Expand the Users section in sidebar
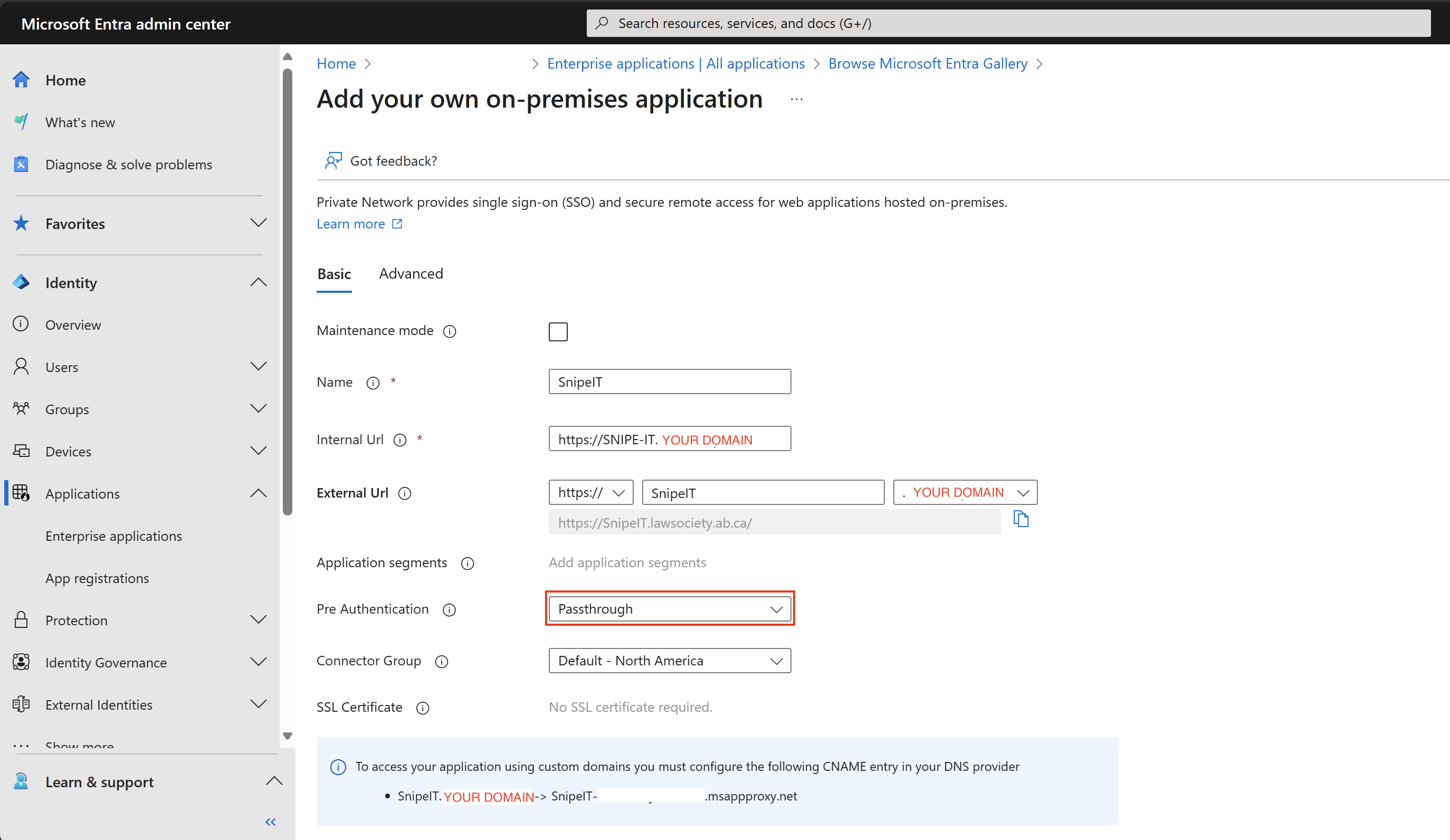This screenshot has height=840, width=1450. [259, 366]
